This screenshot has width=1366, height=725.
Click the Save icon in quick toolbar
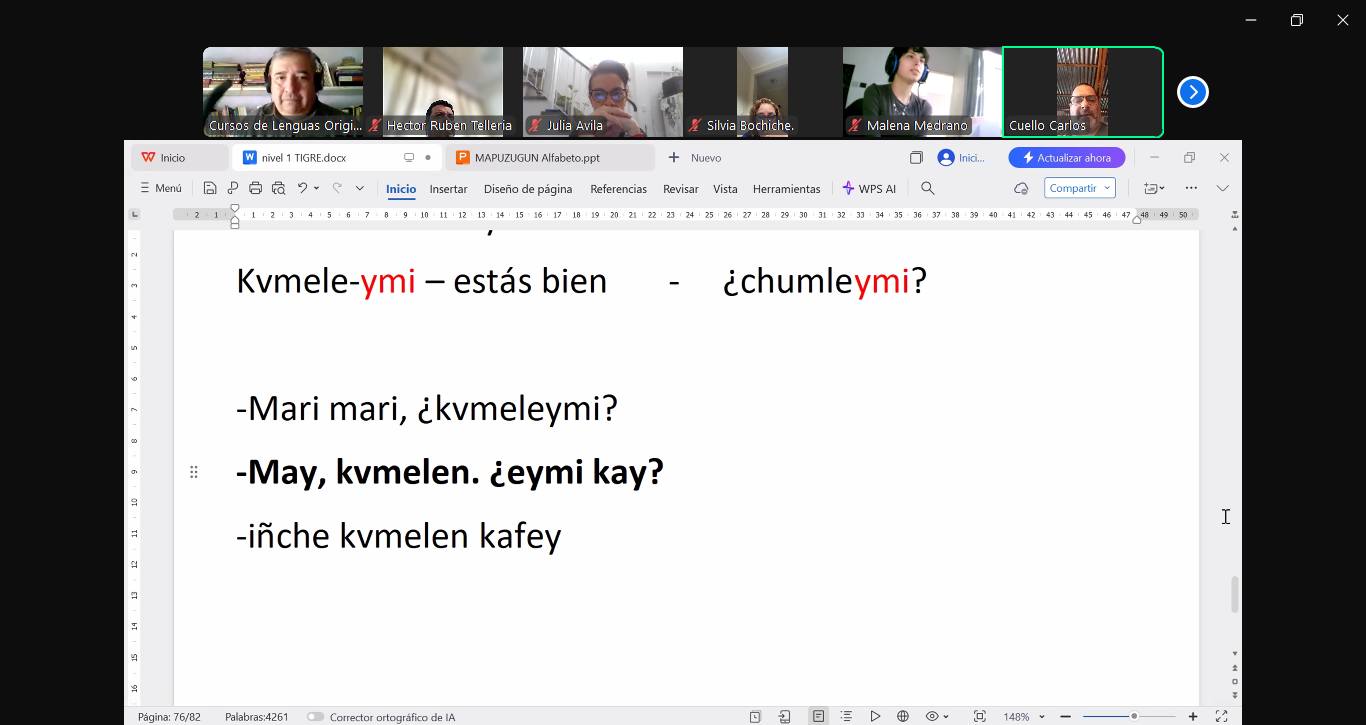point(209,188)
